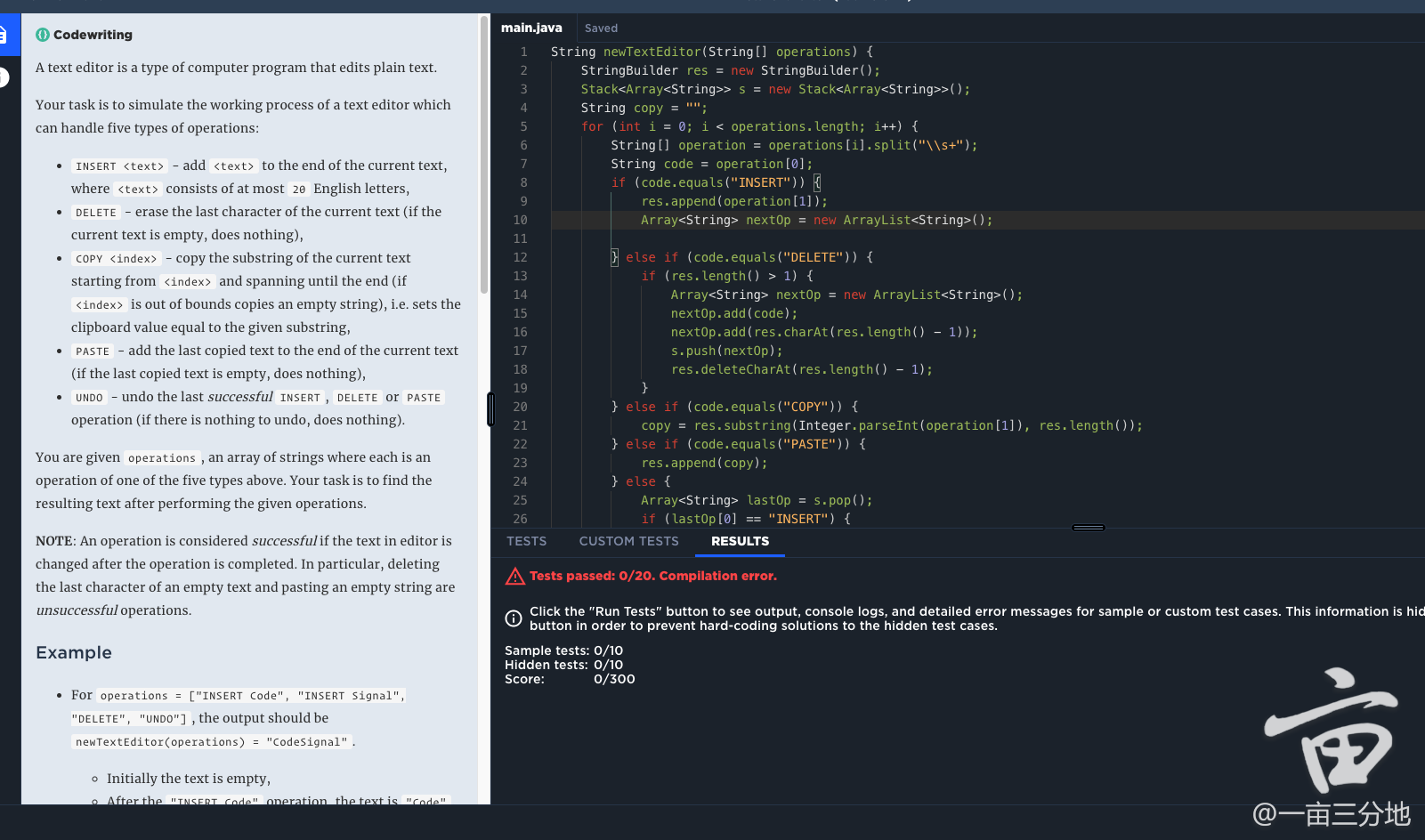Image resolution: width=1425 pixels, height=840 pixels.
Task: Click the if (res.length() > 1) line
Action: point(727,276)
